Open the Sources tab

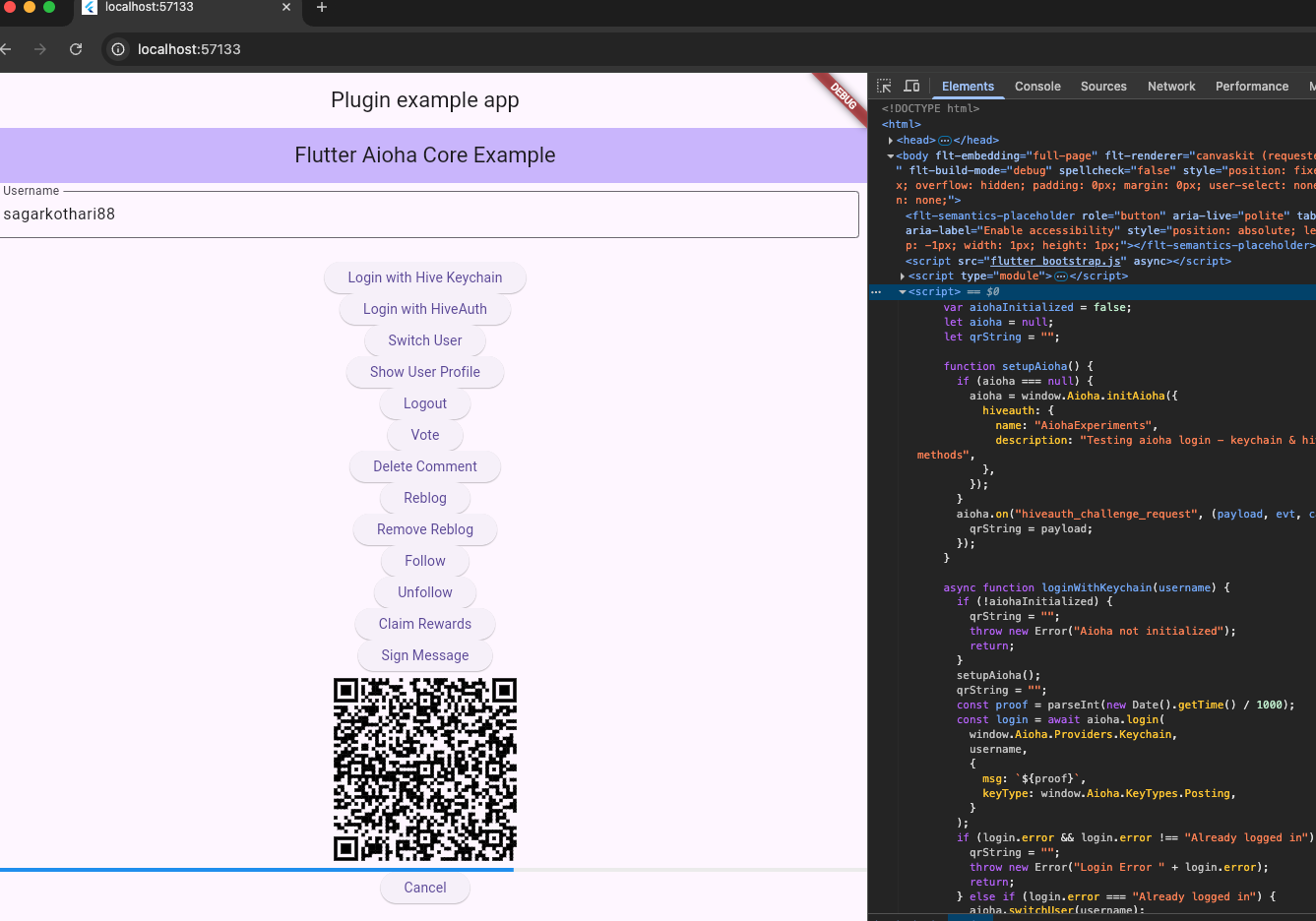coord(1103,87)
